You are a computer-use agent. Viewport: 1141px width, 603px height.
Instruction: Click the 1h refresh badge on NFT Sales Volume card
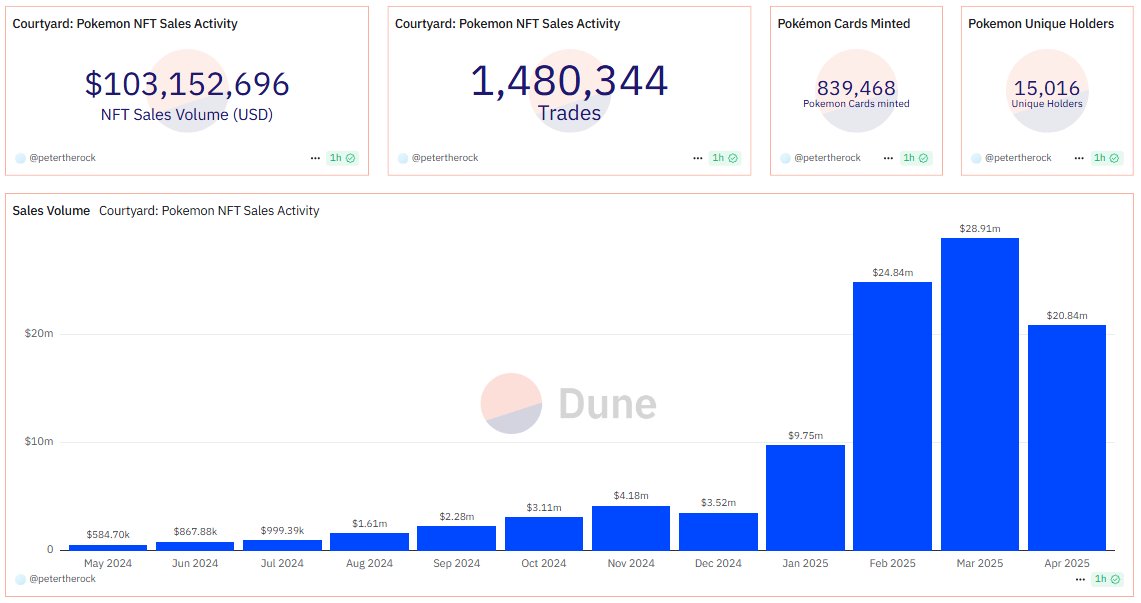(x=342, y=158)
